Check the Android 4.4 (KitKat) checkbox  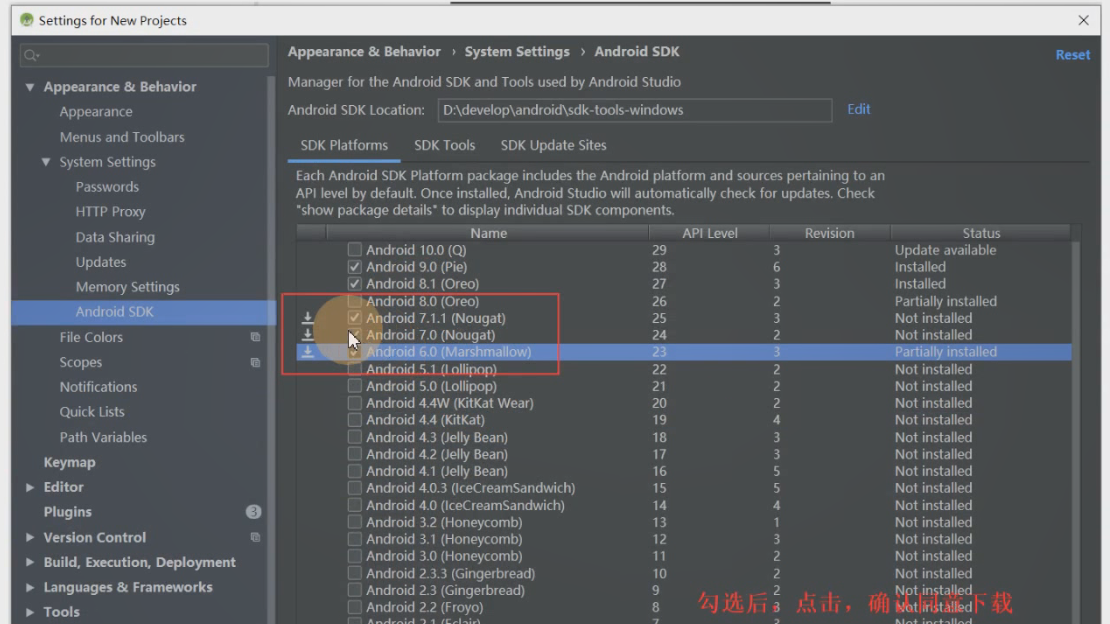click(x=355, y=420)
